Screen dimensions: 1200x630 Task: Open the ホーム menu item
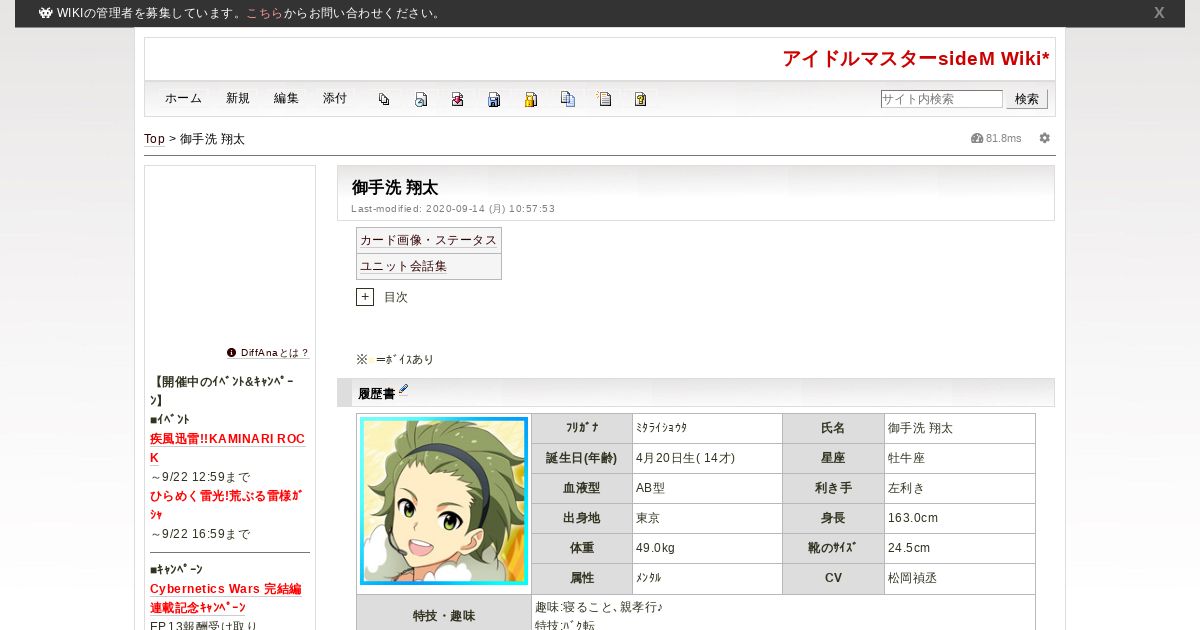pyautogui.click(x=183, y=98)
